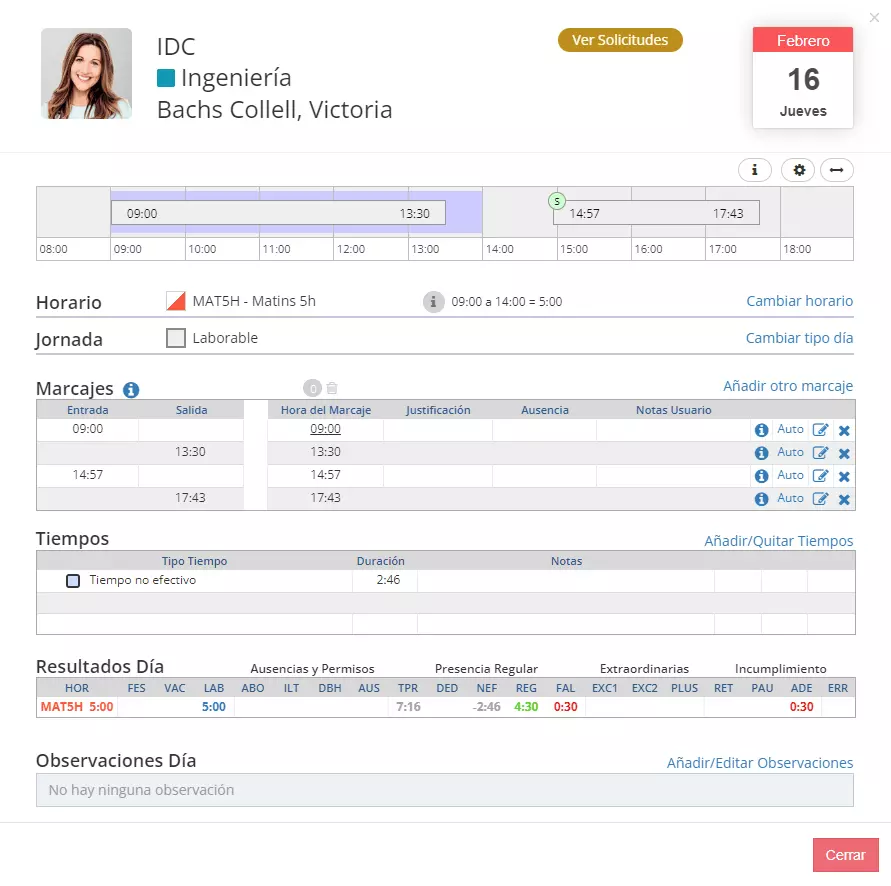Show info icon for the 14:57 marcaje

[x=761, y=476]
